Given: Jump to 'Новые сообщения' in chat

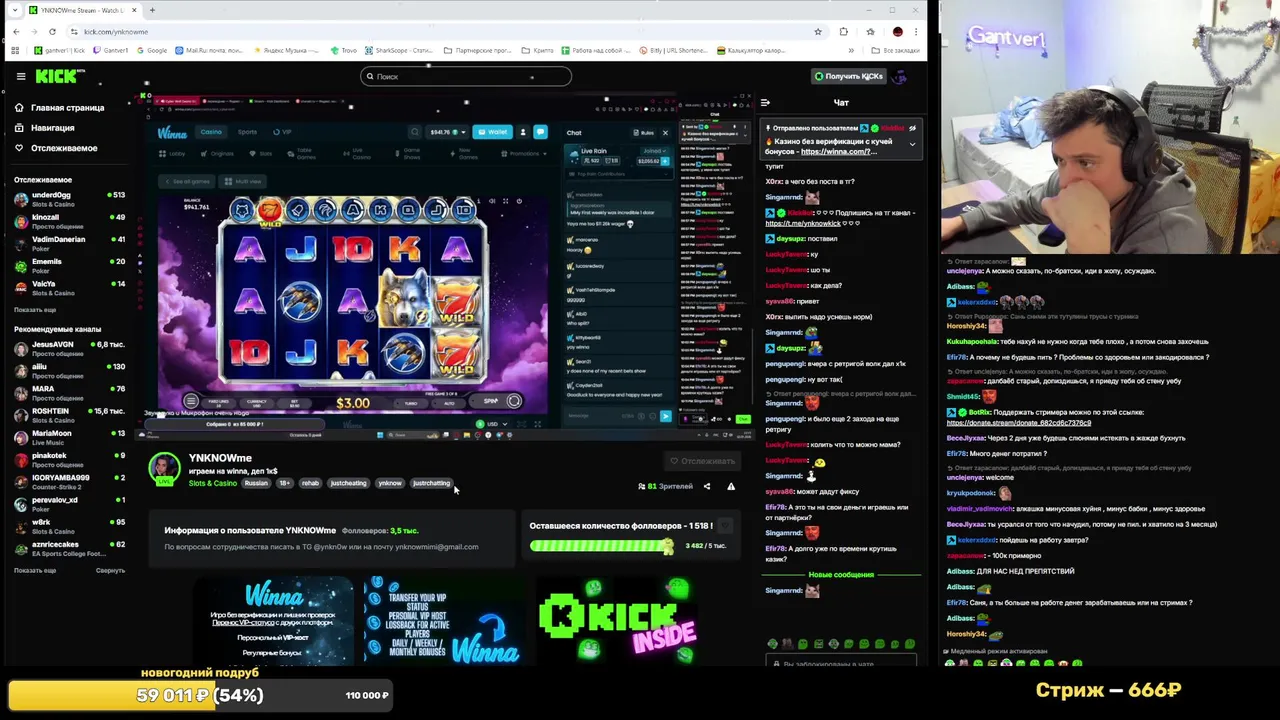Looking at the screenshot, I should coord(841,575).
